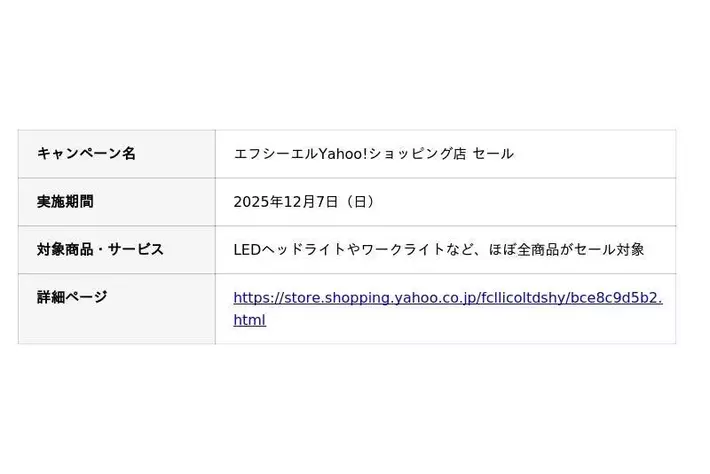Viewport: 710px width, 474px height.
Task: Click the 対象商品・サービス header cell
Action: point(100,249)
